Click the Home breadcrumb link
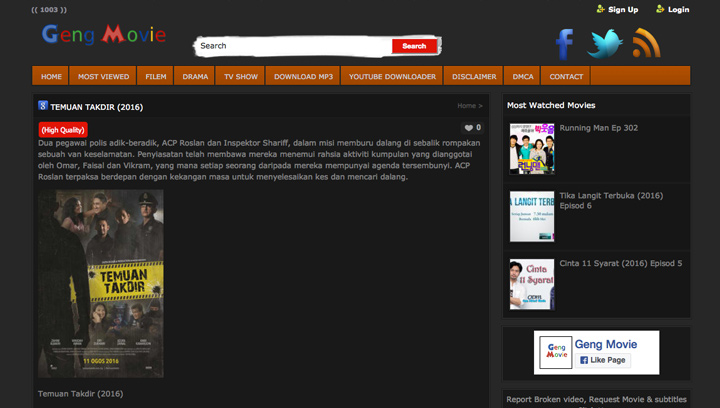The height and width of the screenshot is (408, 720). point(467,106)
